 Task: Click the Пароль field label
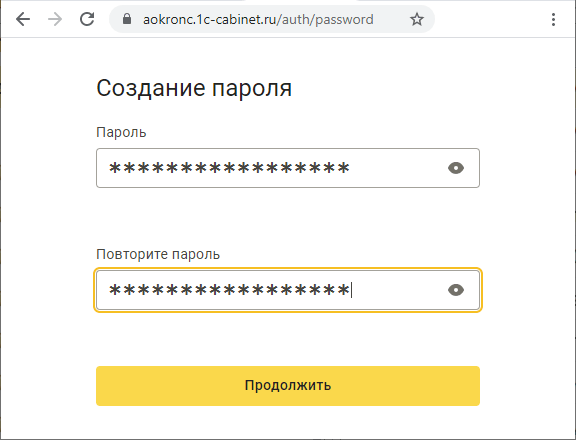point(121,132)
